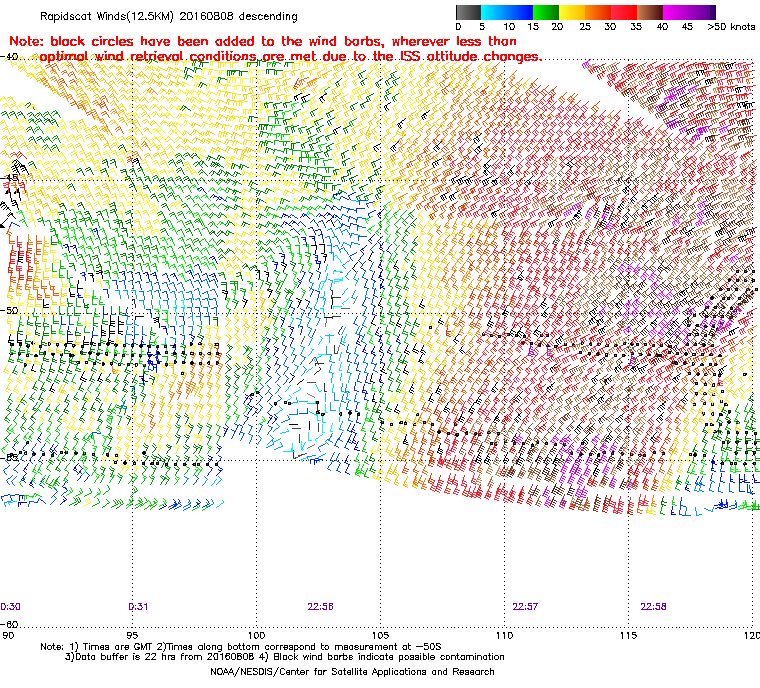Click the gray 0-5 knots legend swatch
Screen dimensions: 760x688
[x=468, y=12]
